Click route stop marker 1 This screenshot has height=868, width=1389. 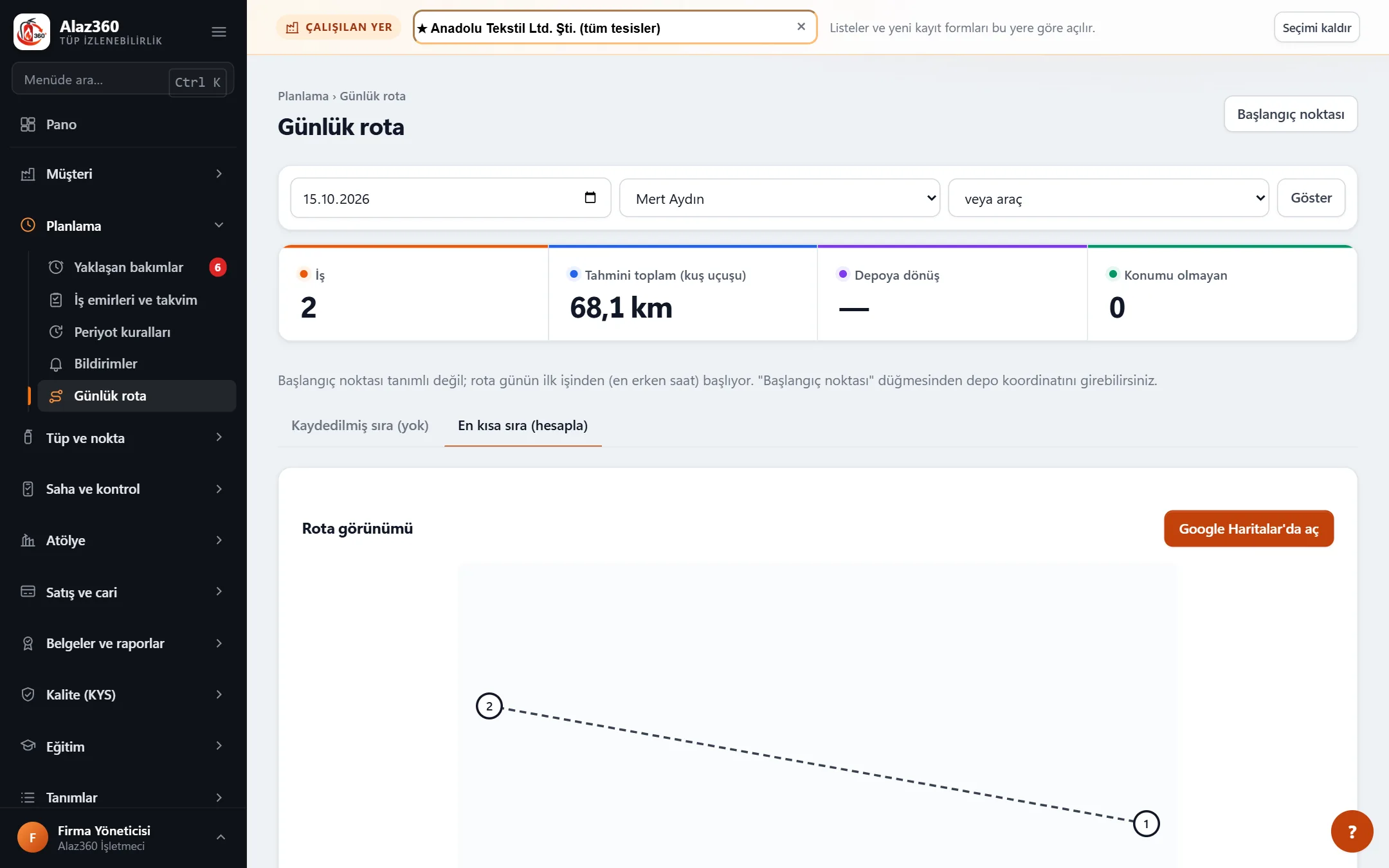pos(1146,824)
